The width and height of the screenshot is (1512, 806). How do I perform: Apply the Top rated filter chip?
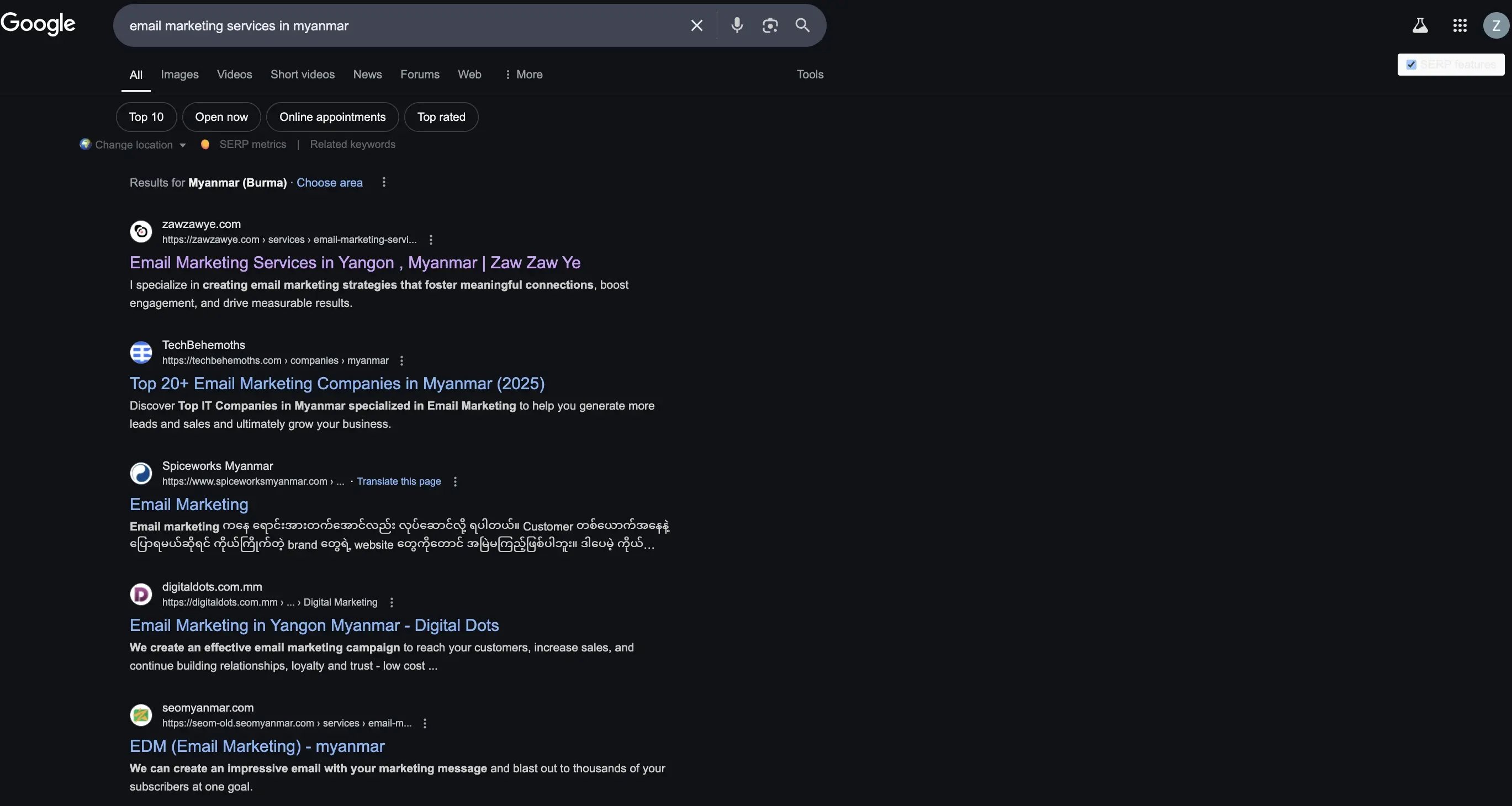(x=441, y=116)
